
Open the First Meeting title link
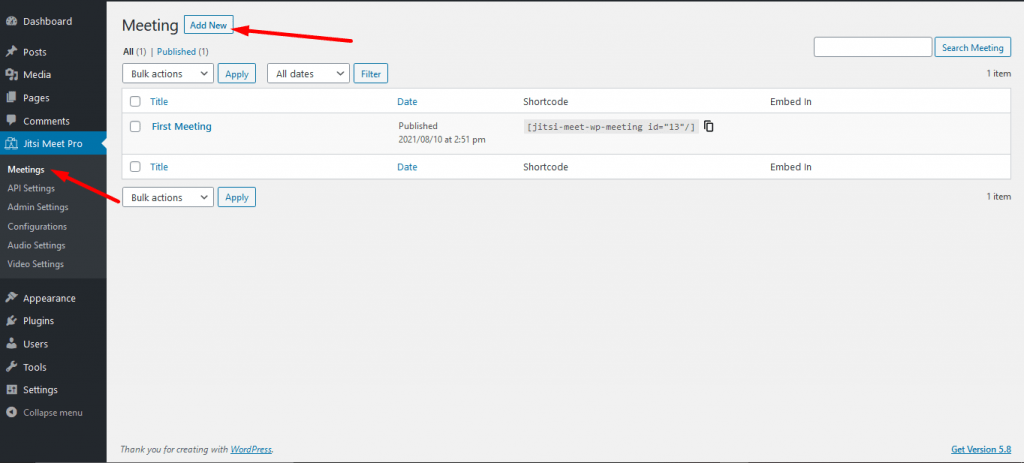click(182, 127)
